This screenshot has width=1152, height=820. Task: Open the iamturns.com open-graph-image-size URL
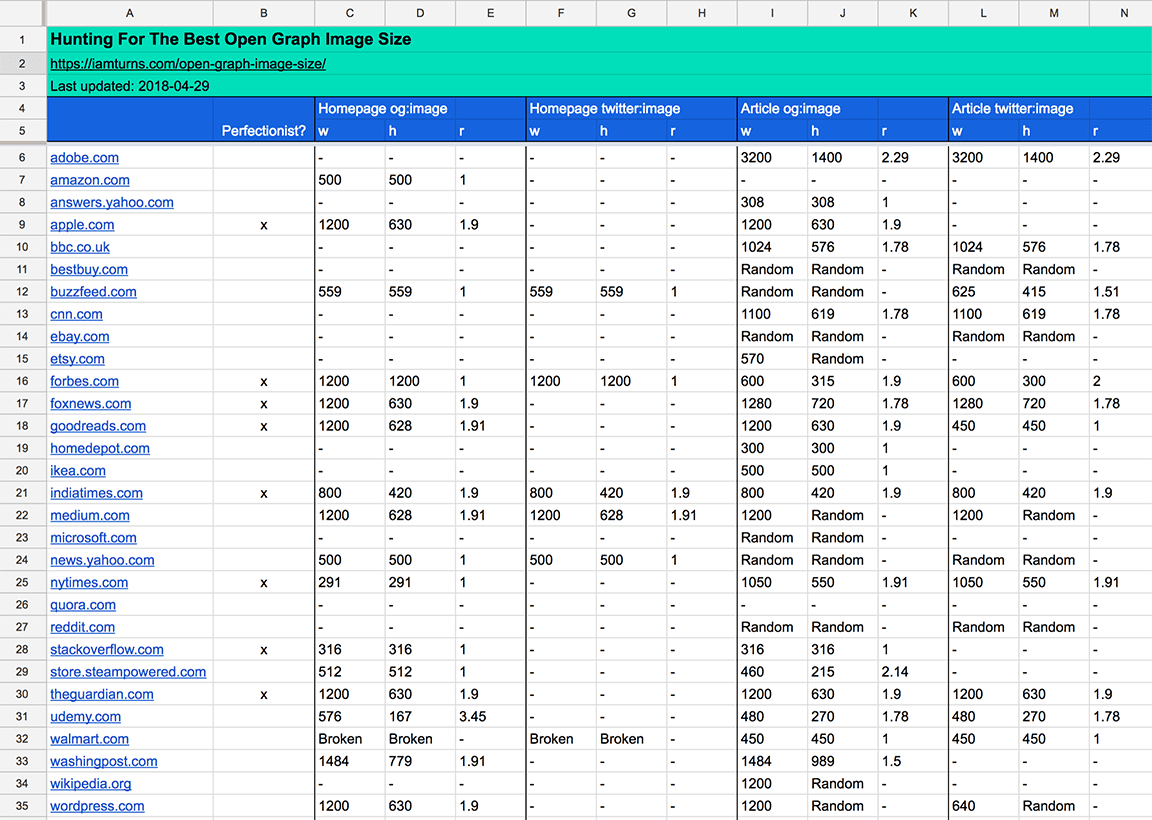click(x=187, y=64)
